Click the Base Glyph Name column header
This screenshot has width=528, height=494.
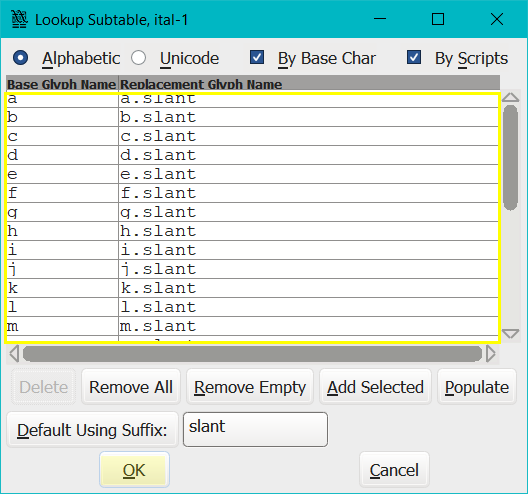[62, 84]
